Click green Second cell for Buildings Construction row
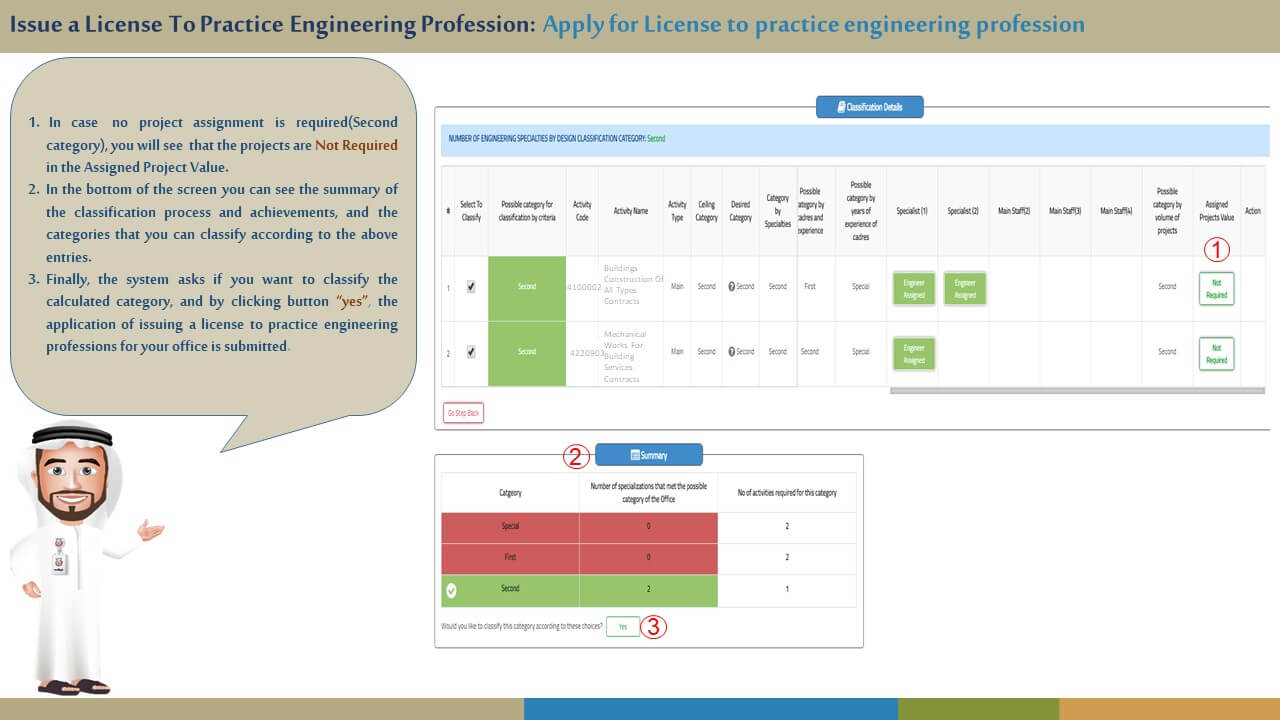The height and width of the screenshot is (720, 1280). coord(527,288)
